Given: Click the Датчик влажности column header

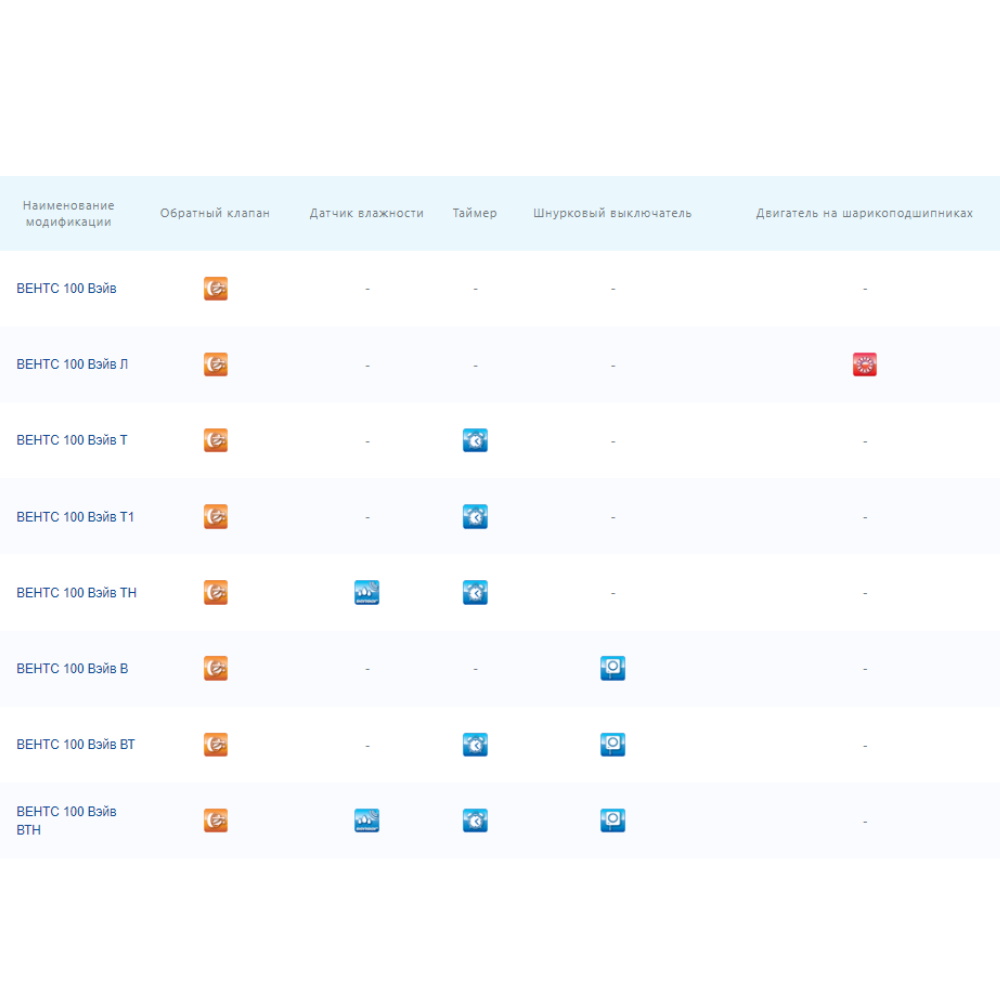Looking at the screenshot, I should tap(367, 213).
